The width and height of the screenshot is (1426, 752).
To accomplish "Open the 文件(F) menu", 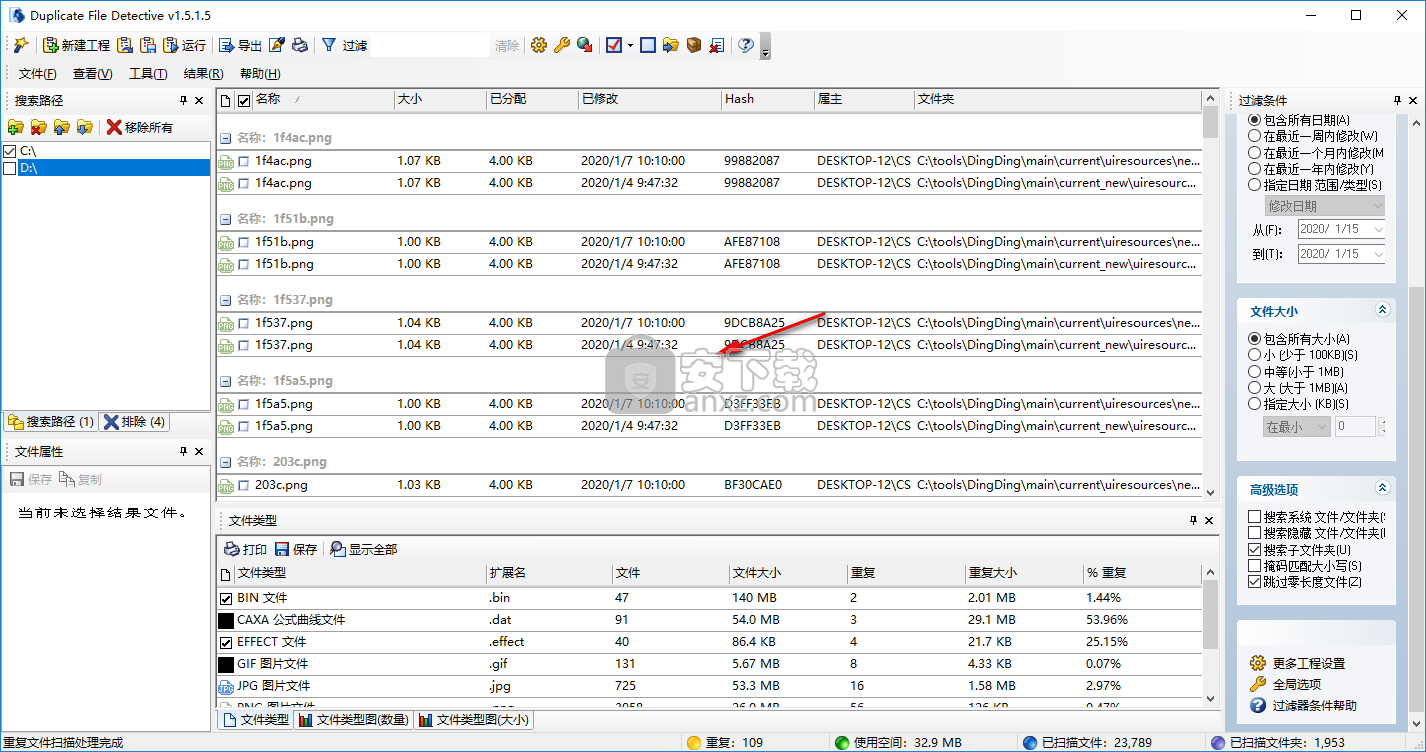I will [x=38, y=74].
